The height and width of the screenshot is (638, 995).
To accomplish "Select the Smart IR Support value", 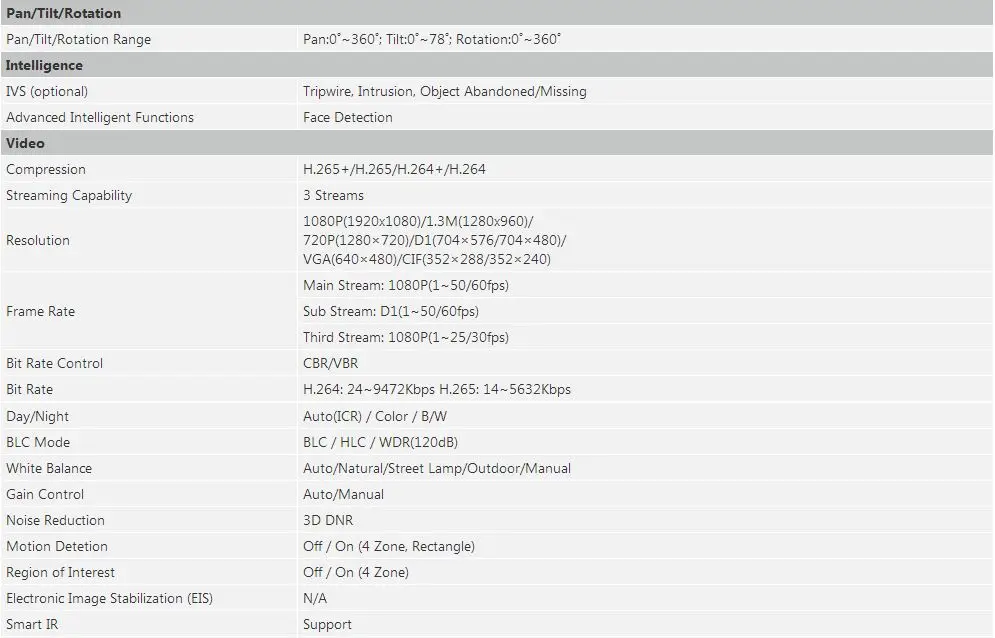I will click(327, 625).
